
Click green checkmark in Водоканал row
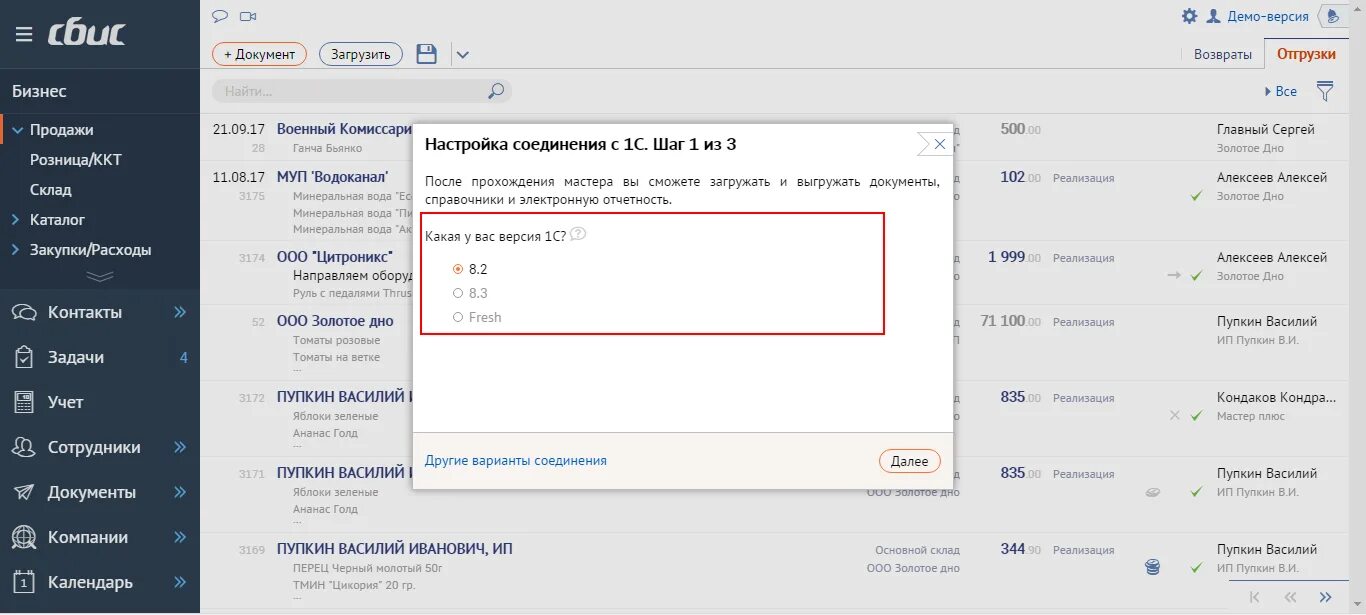coord(1196,196)
